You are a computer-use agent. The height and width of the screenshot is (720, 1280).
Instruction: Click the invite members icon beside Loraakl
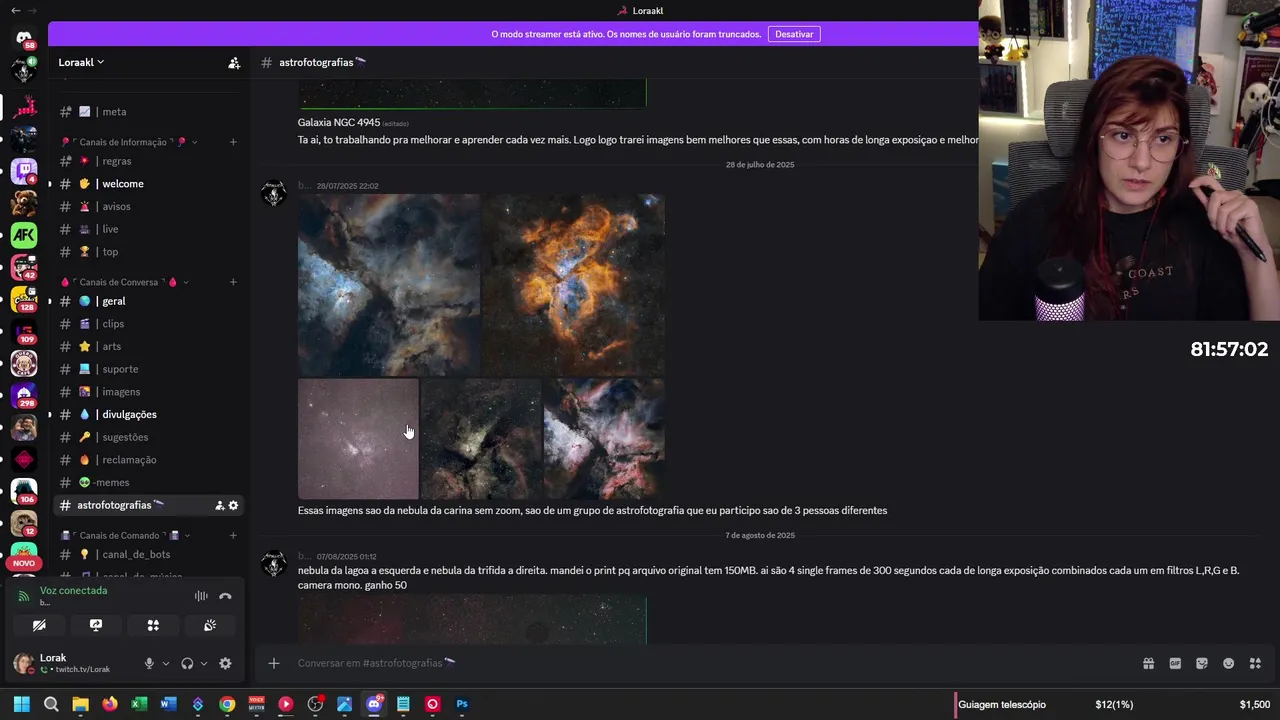coord(234,62)
